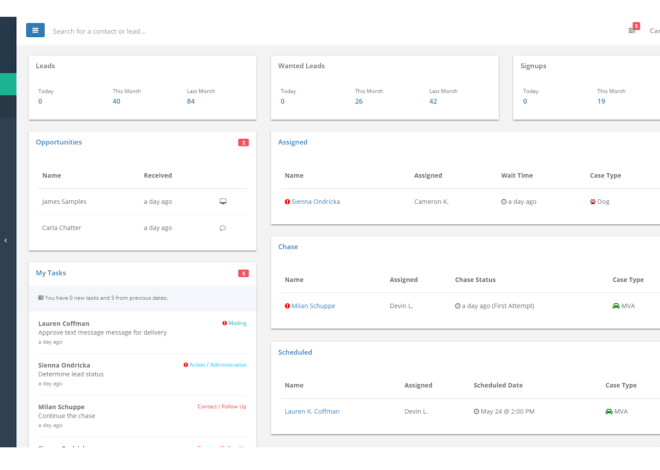660x470 pixels.
Task: Click the clock icon by May 24 date
Action: click(x=476, y=412)
